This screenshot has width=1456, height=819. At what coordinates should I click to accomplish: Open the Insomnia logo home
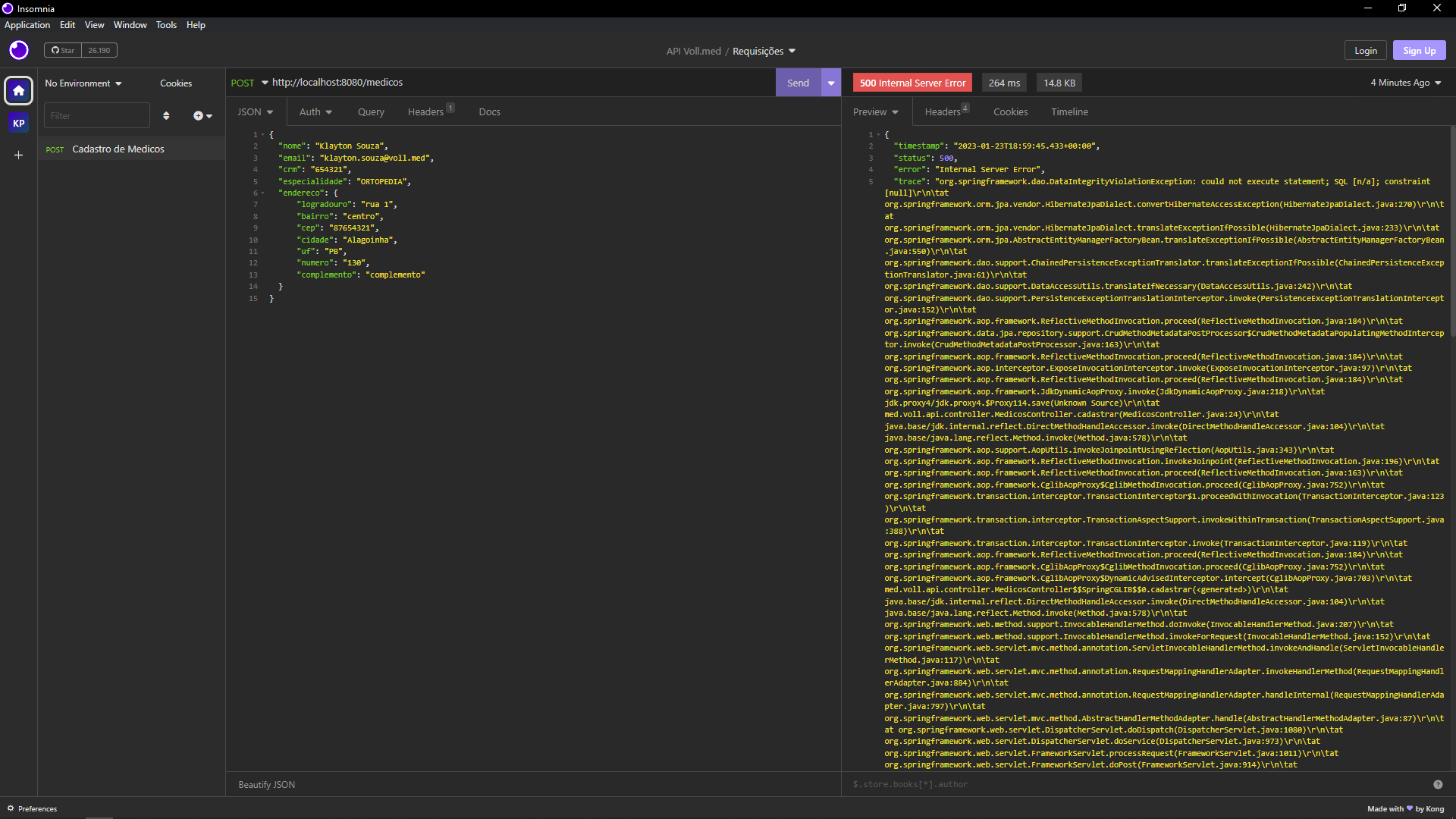tap(19, 50)
